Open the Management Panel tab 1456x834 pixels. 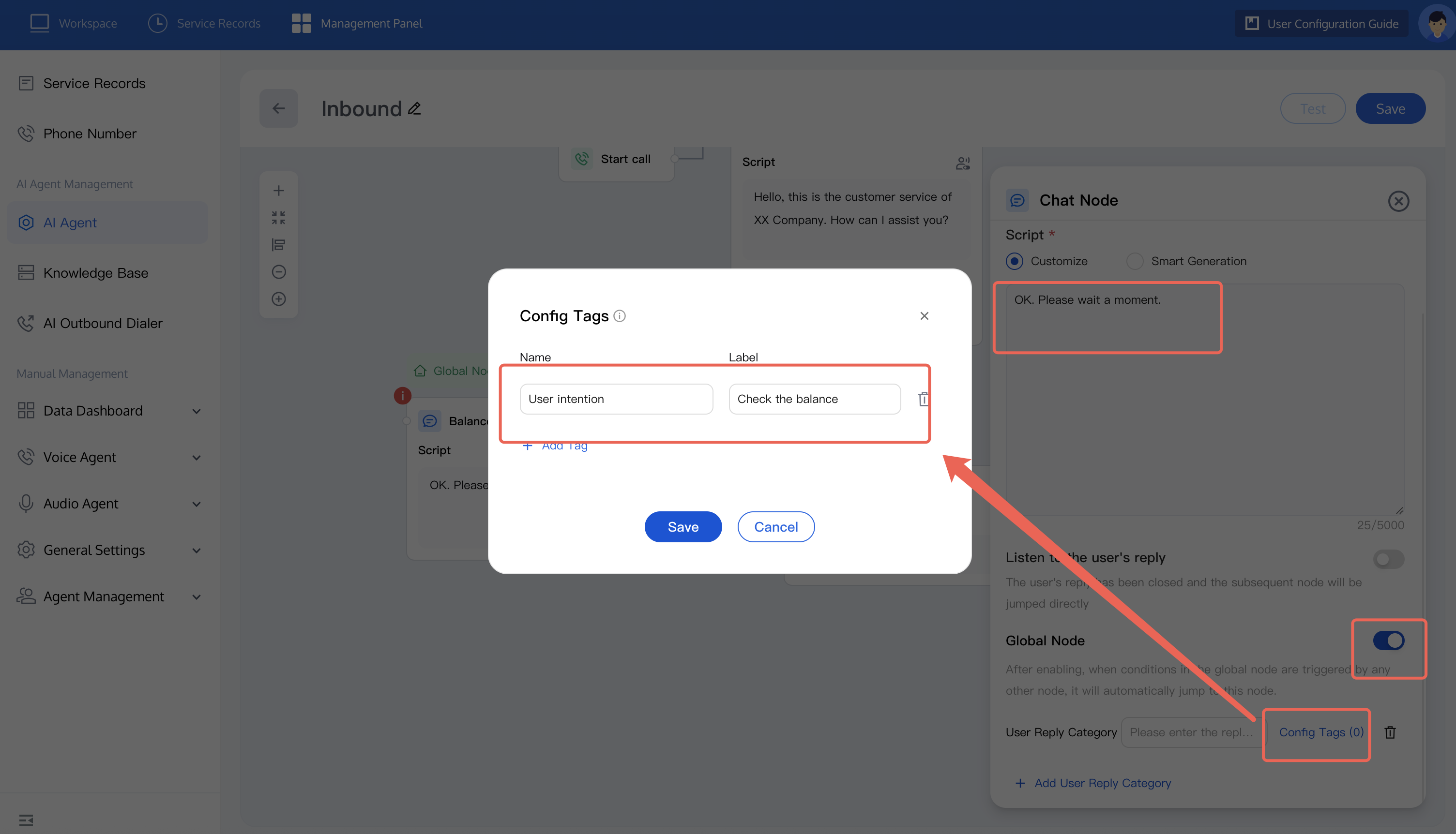coord(357,24)
